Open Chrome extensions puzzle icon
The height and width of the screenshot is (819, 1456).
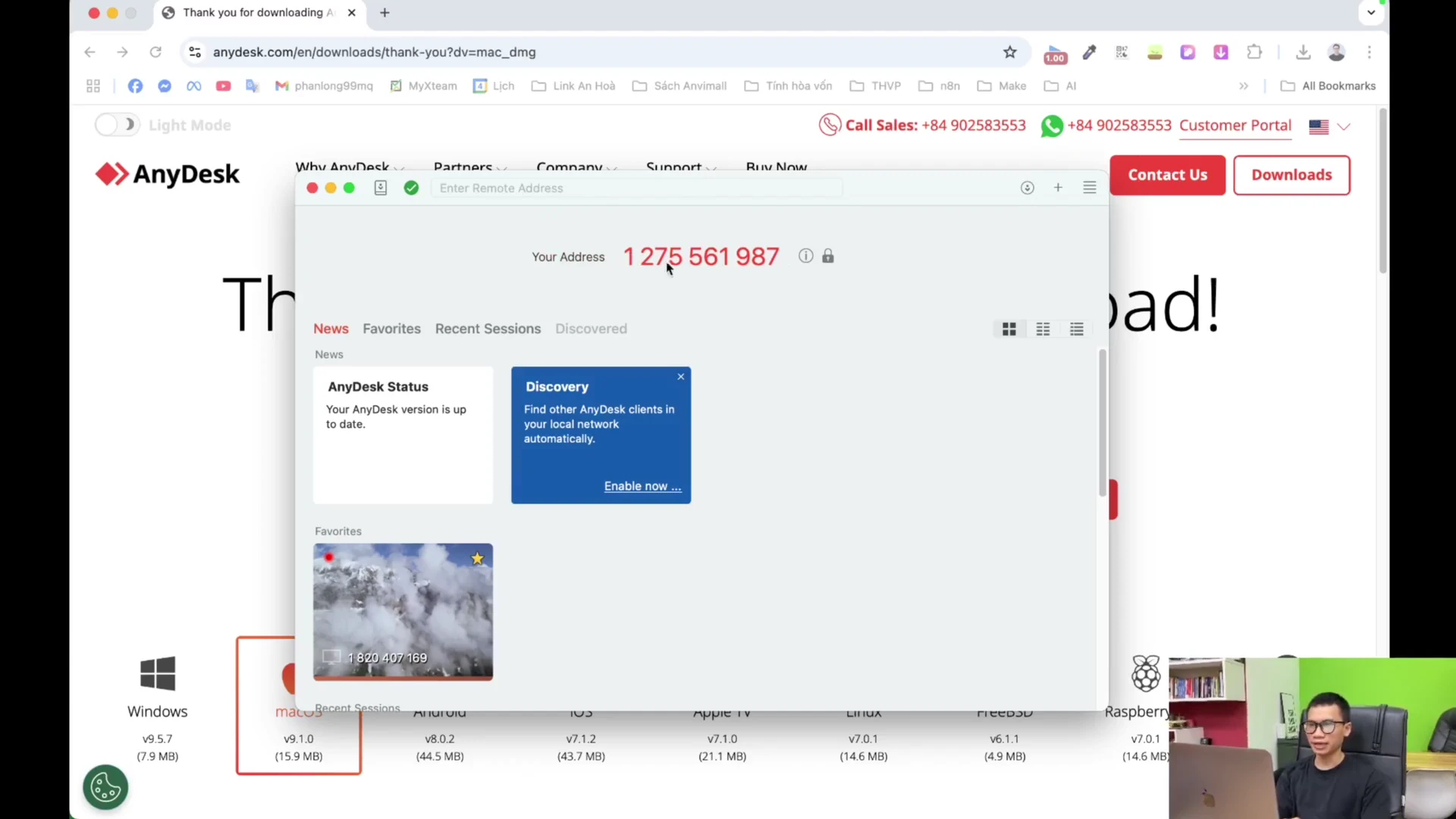pyautogui.click(x=1254, y=52)
